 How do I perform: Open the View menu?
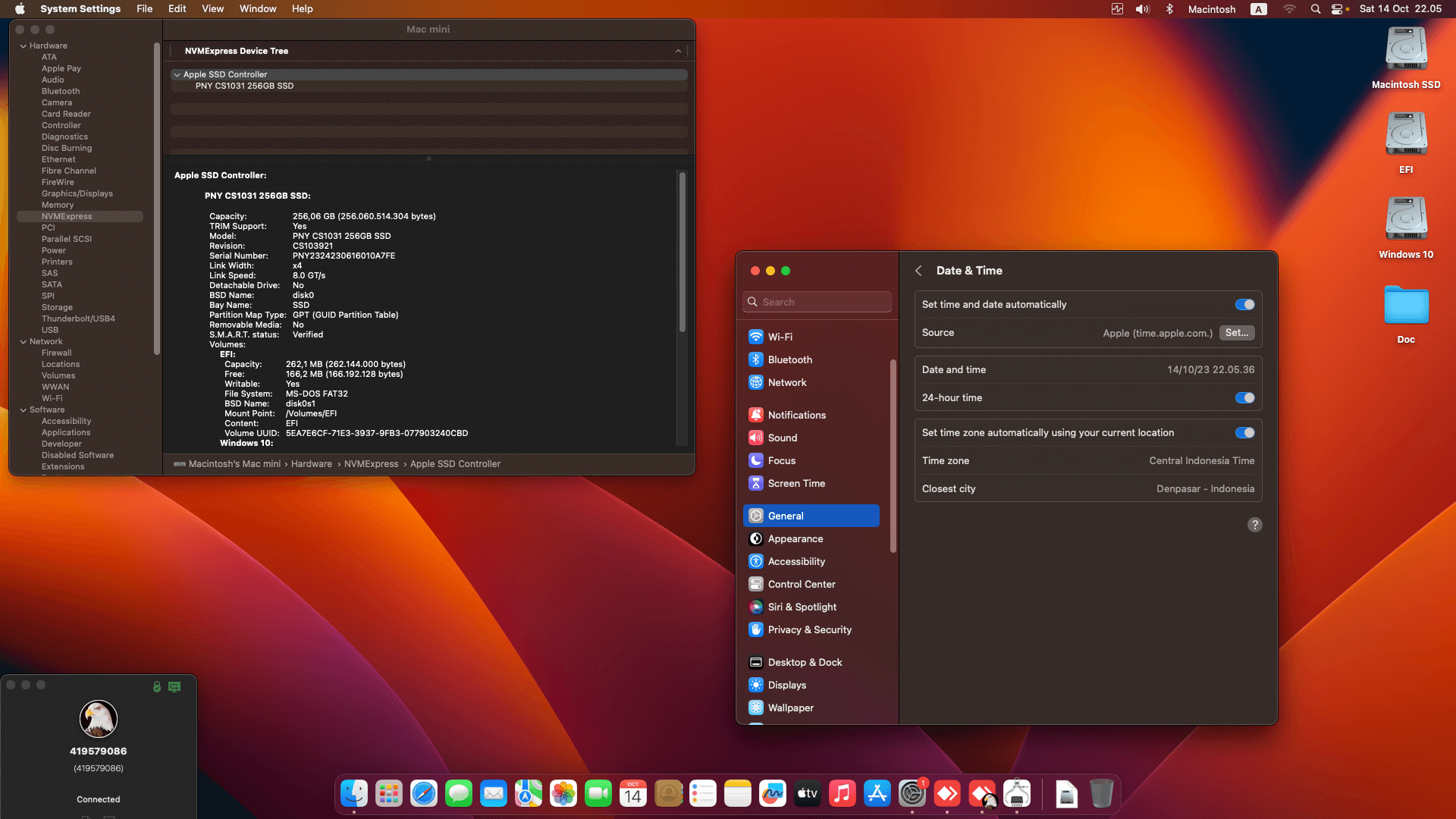(212, 8)
